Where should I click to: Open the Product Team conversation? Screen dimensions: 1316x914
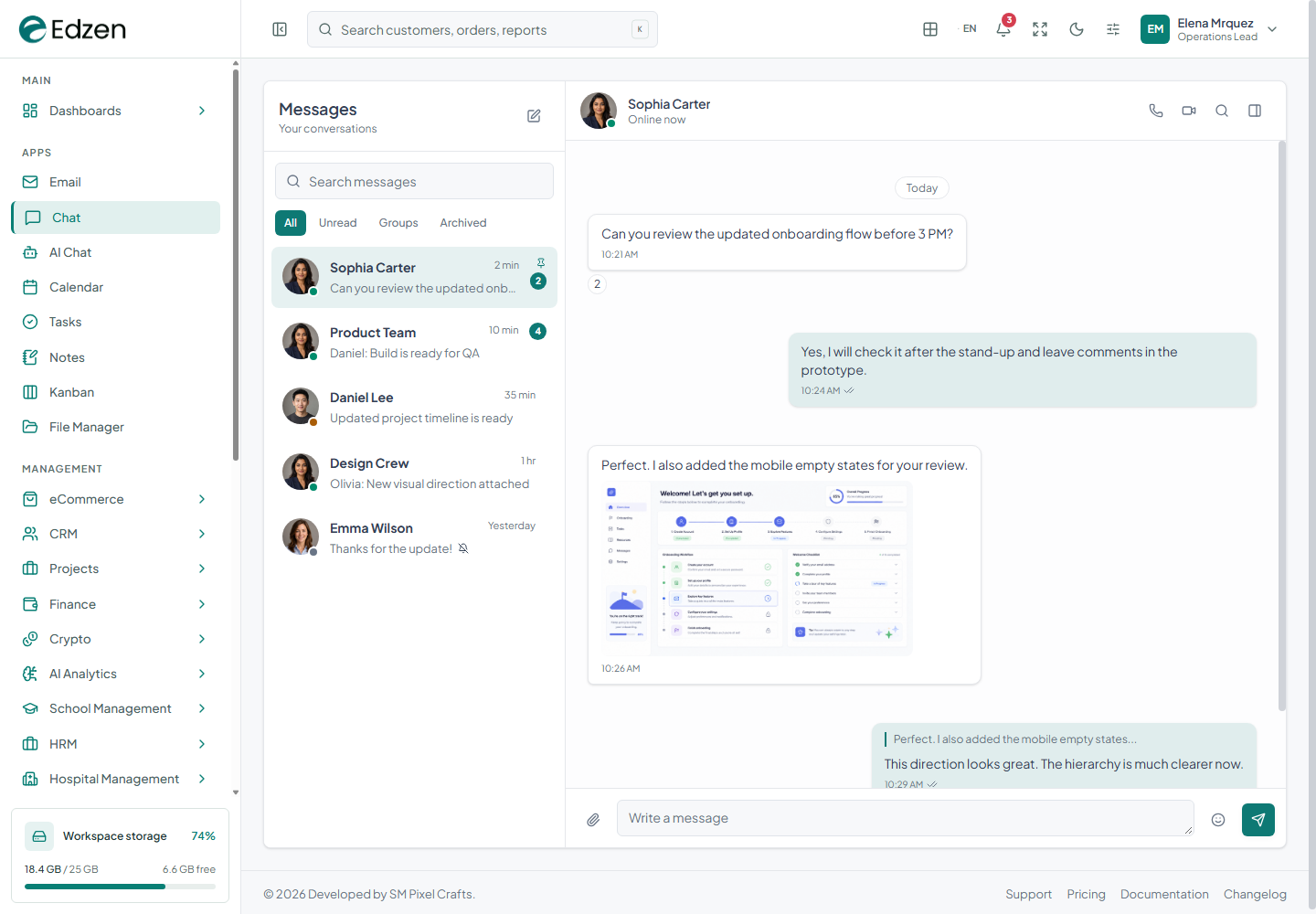[x=414, y=342]
